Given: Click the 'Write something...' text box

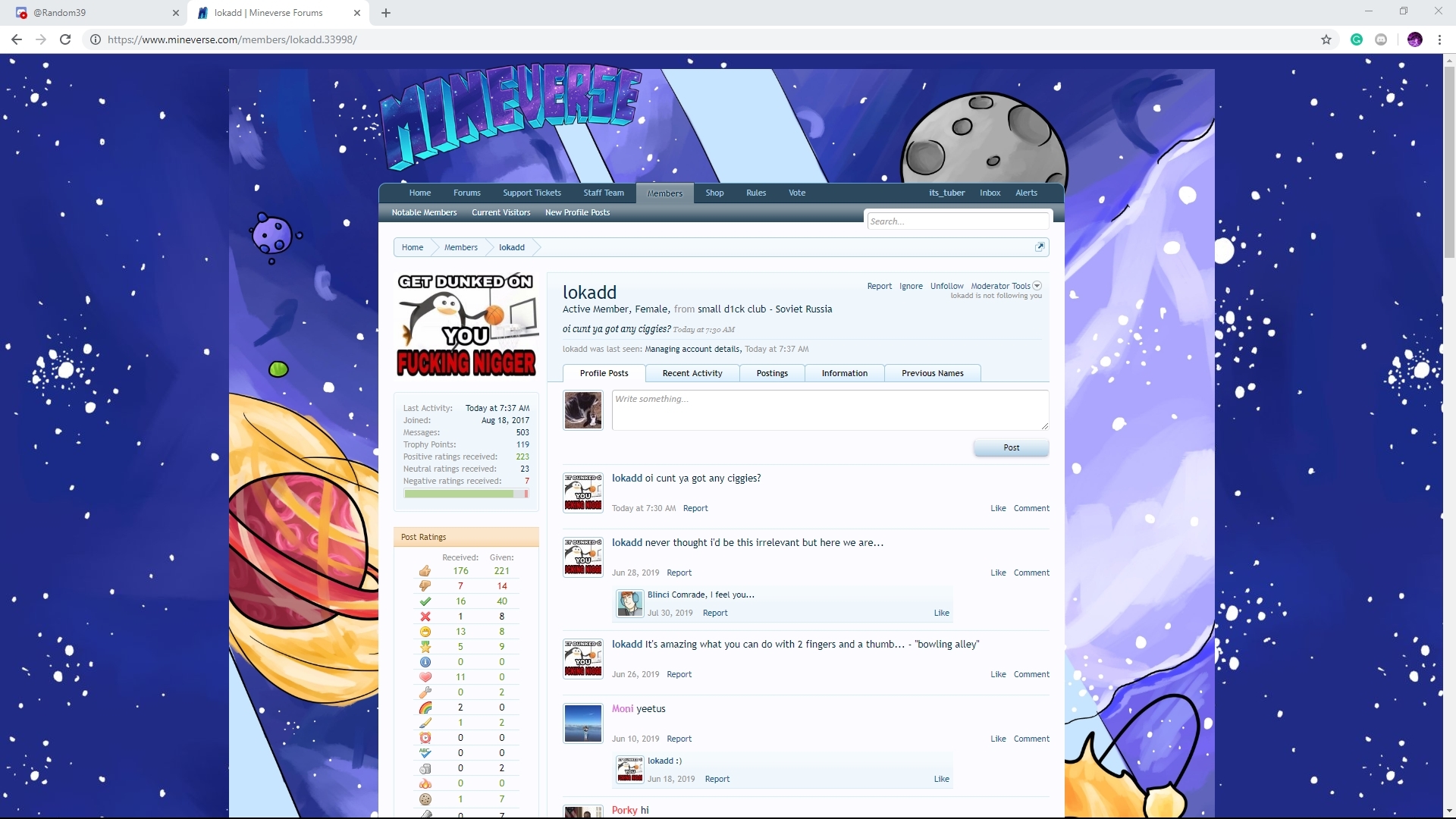Looking at the screenshot, I should pyautogui.click(x=830, y=410).
